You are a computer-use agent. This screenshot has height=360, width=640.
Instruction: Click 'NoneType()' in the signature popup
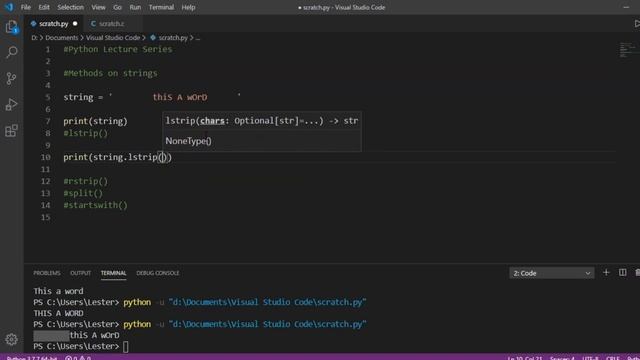point(188,141)
